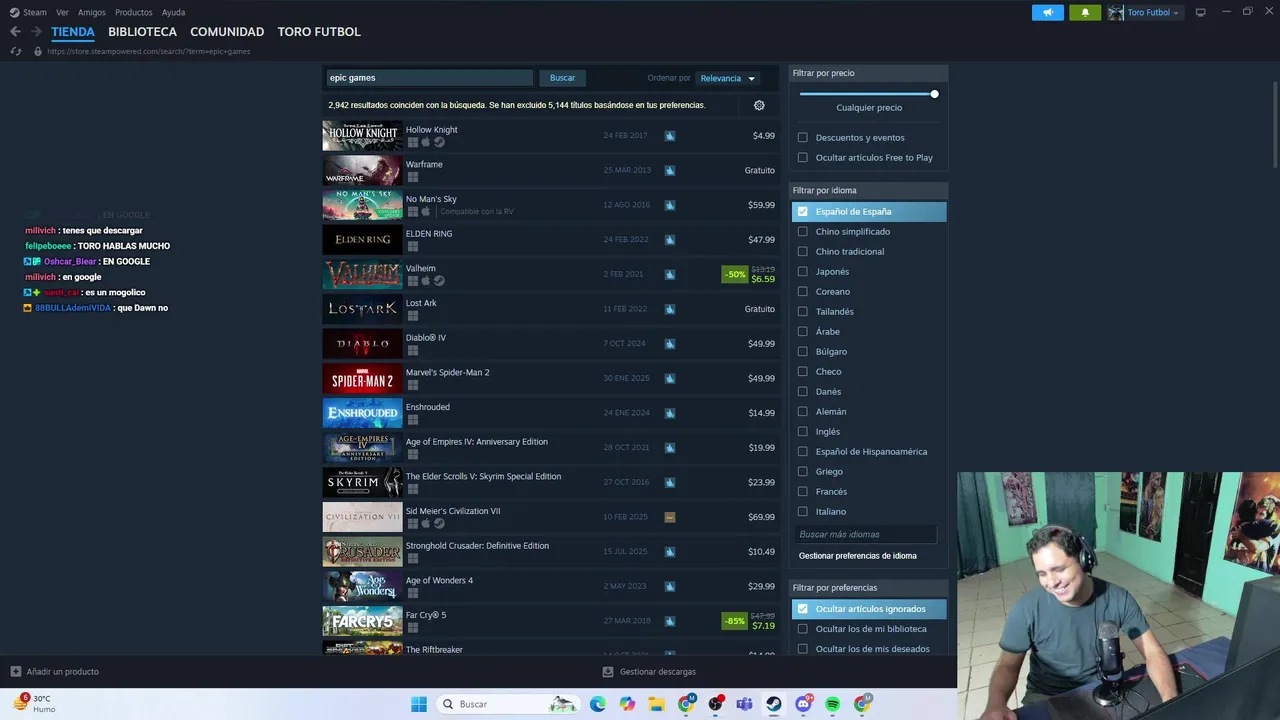Open the Ayuda menu
Screen dimensions: 1280x720
click(173, 12)
